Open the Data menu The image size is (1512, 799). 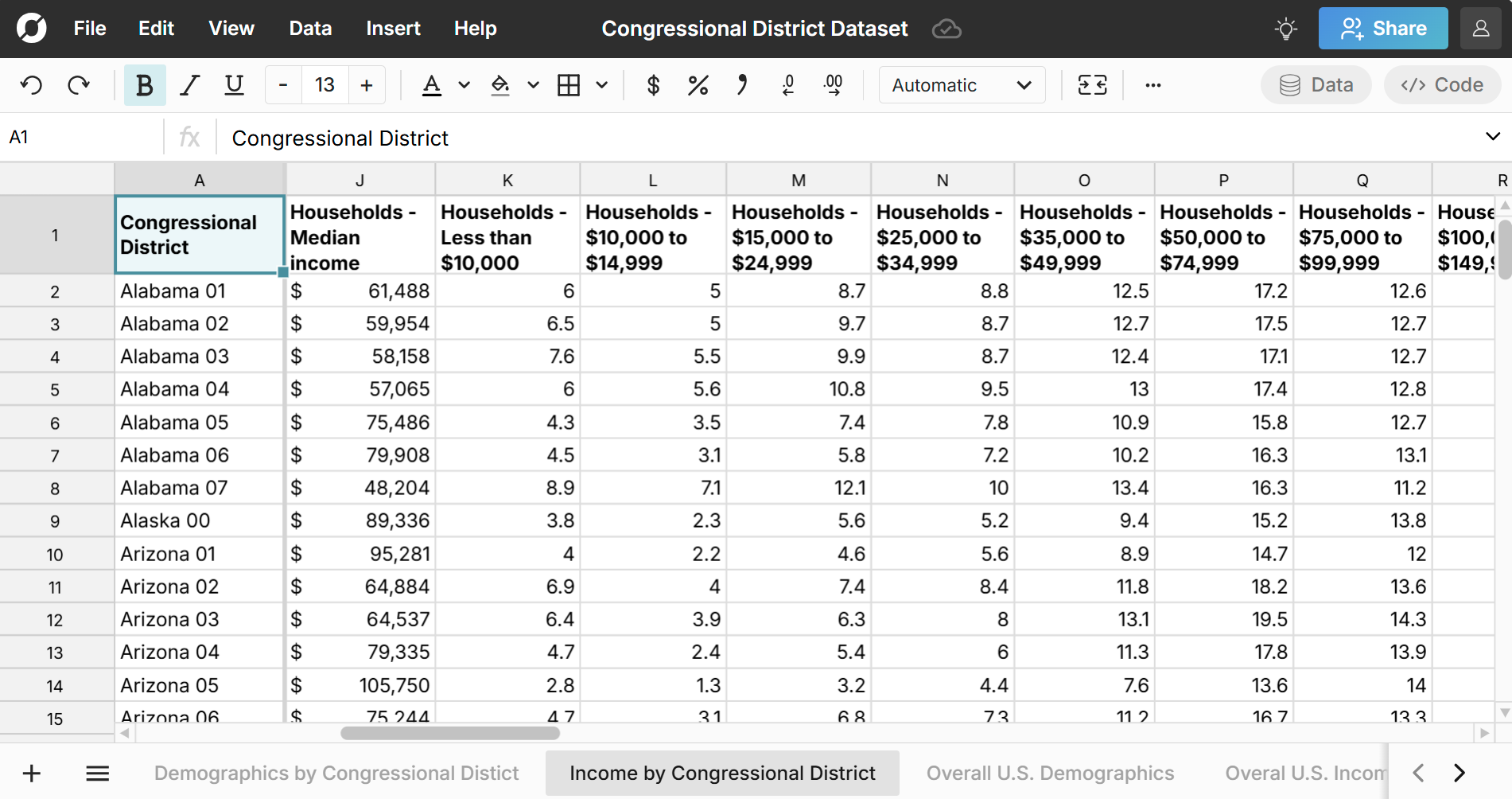[x=310, y=28]
